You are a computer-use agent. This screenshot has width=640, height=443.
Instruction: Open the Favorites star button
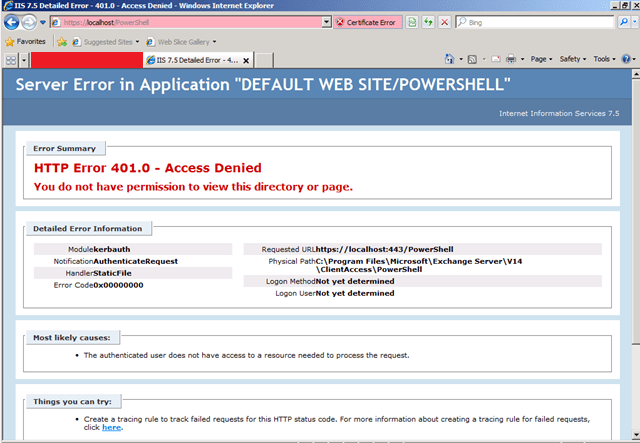[25, 42]
